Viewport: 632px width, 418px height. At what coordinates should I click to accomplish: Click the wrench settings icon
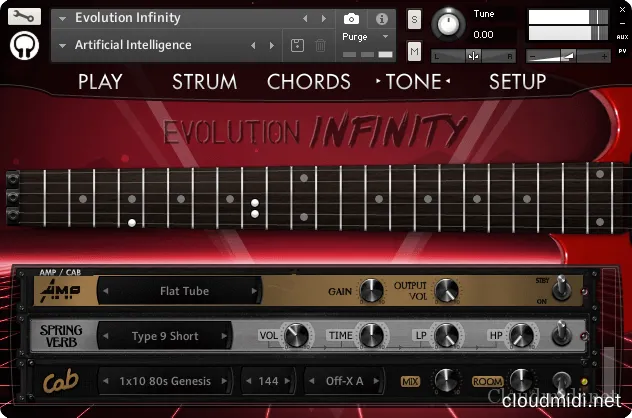coord(25,17)
